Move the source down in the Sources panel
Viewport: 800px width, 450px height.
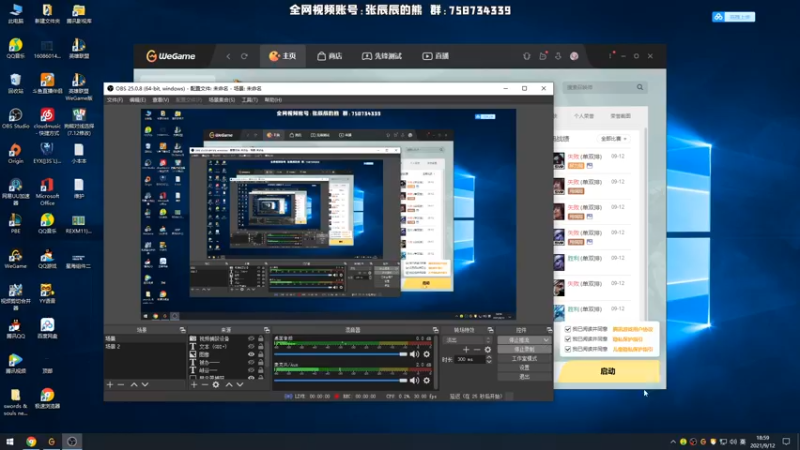240,384
